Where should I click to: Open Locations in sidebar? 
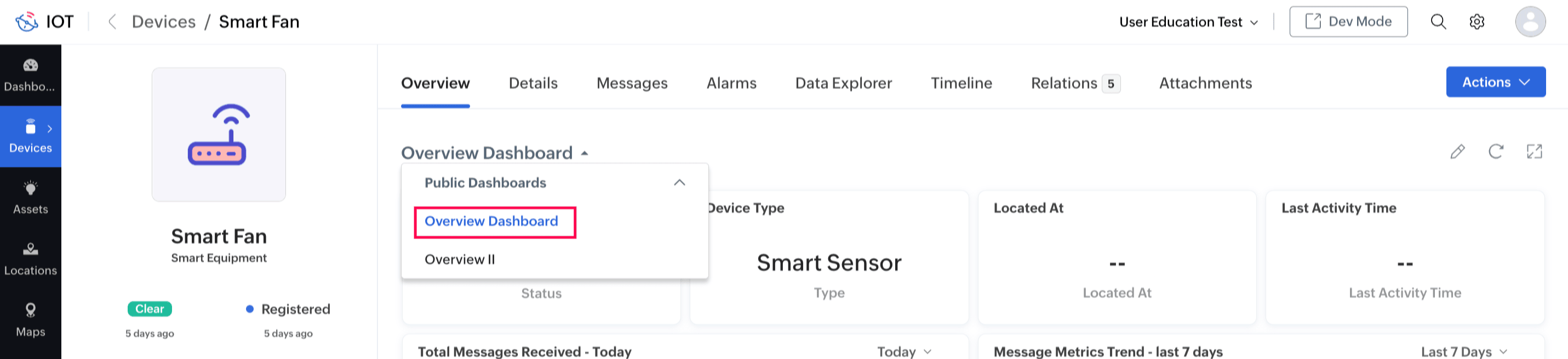pos(31,259)
